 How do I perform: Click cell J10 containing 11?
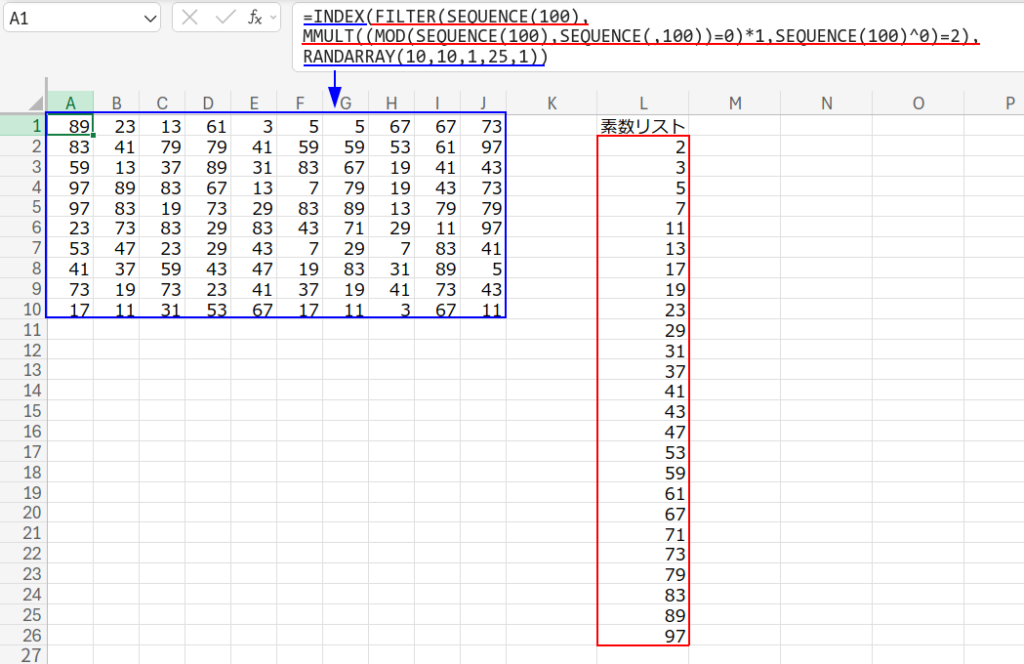click(x=483, y=309)
